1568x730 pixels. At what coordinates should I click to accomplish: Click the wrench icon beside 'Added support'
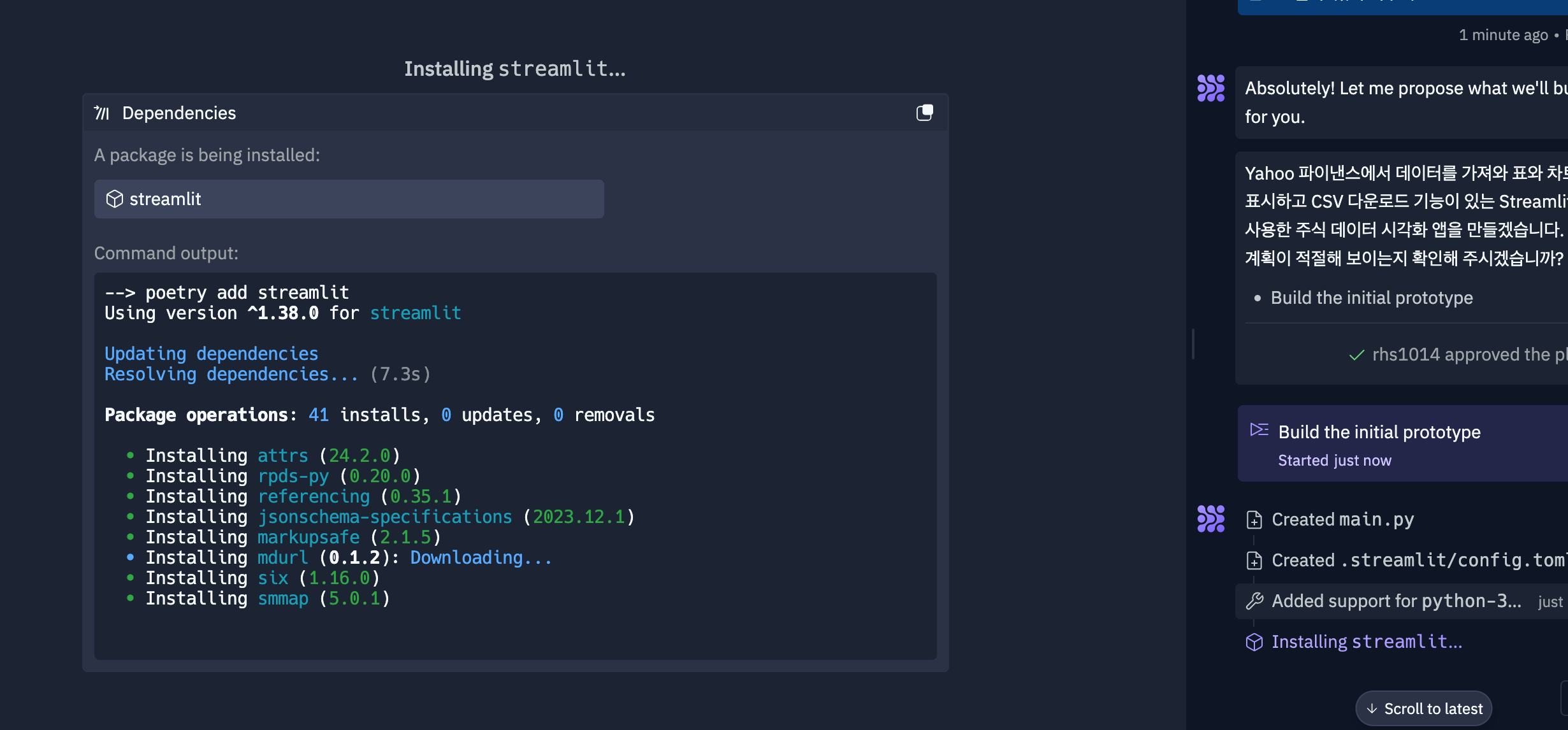pos(1254,601)
